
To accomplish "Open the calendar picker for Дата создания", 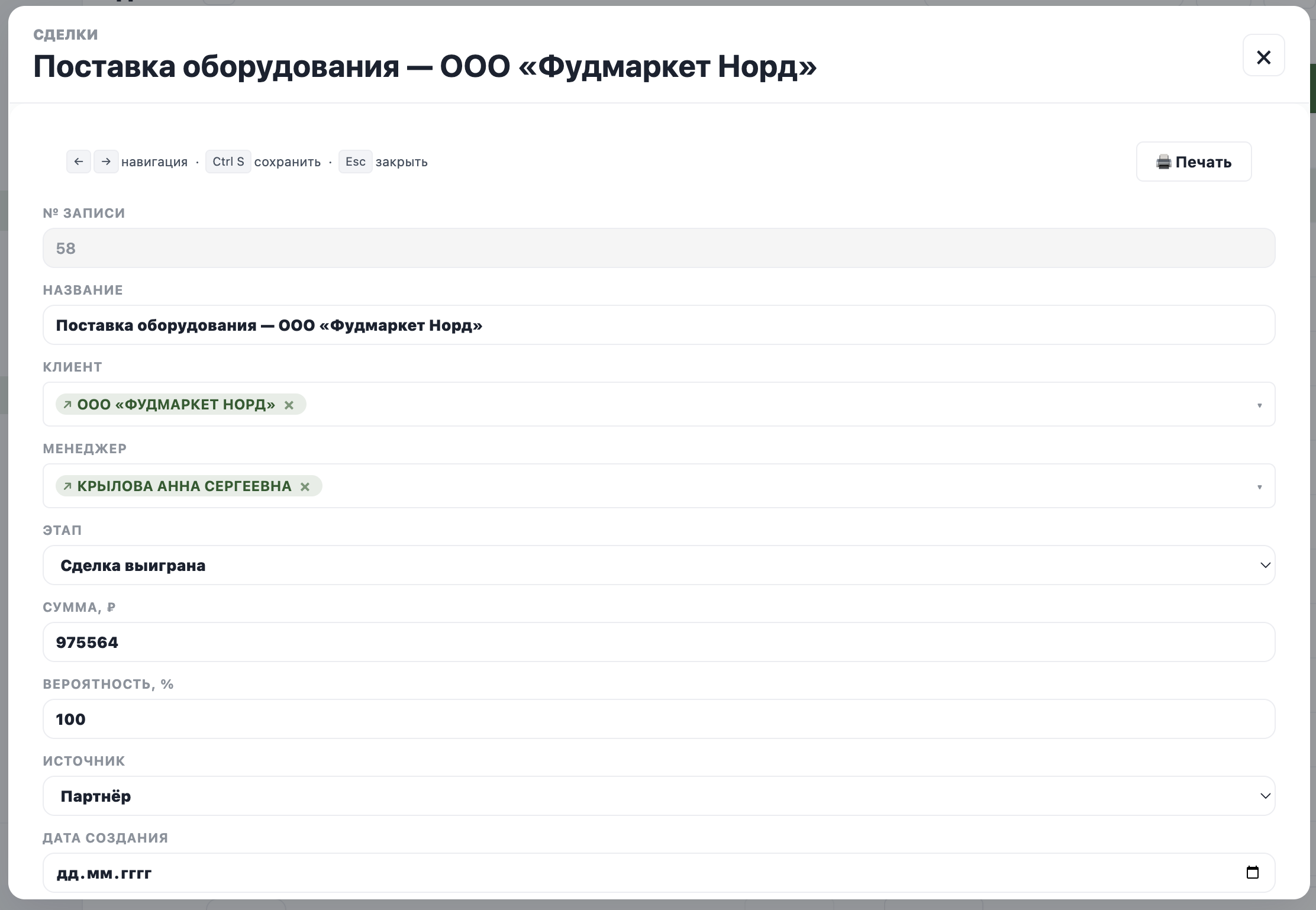I will pyautogui.click(x=1252, y=872).
